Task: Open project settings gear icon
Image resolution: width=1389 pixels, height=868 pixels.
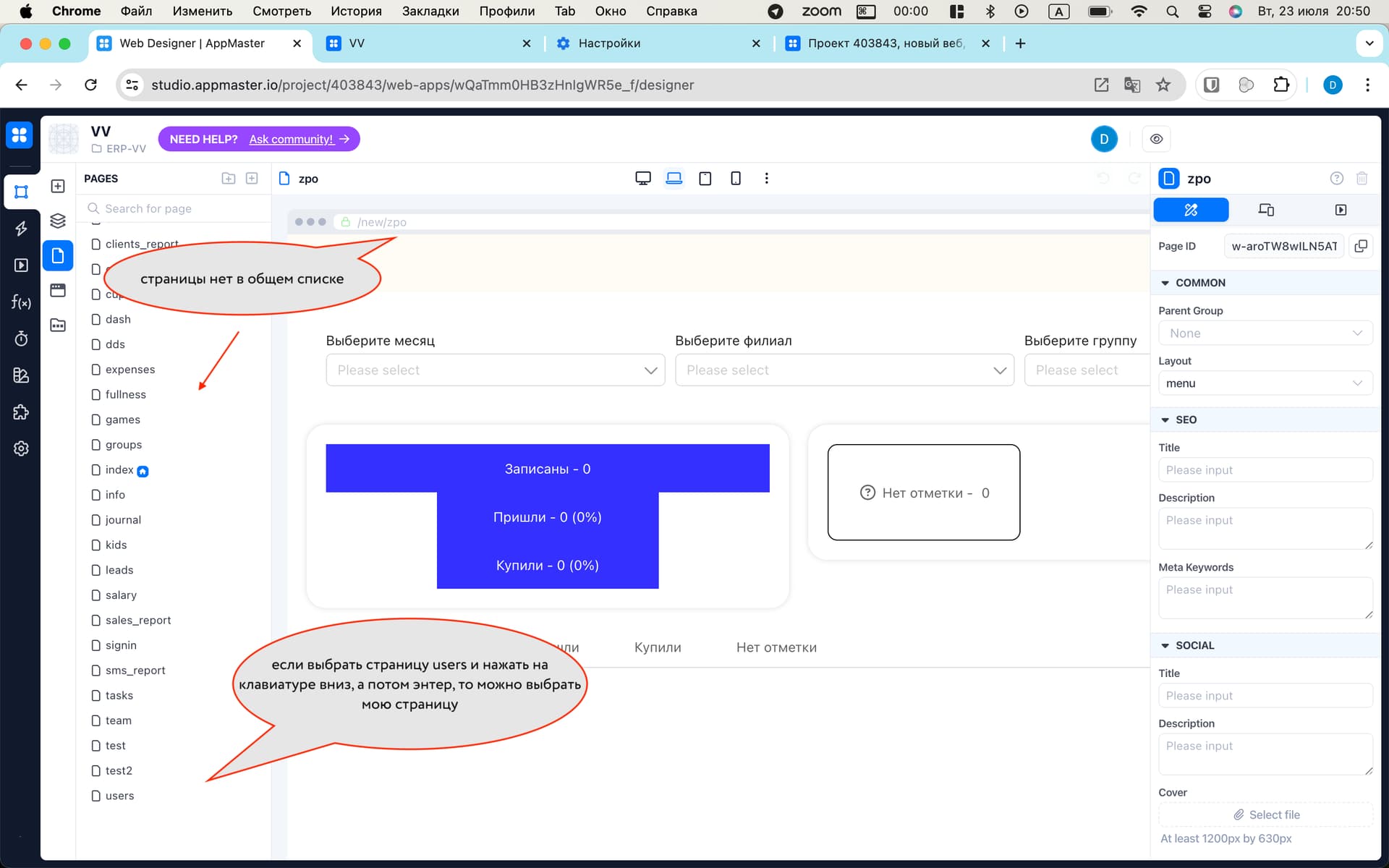Action: point(21,448)
